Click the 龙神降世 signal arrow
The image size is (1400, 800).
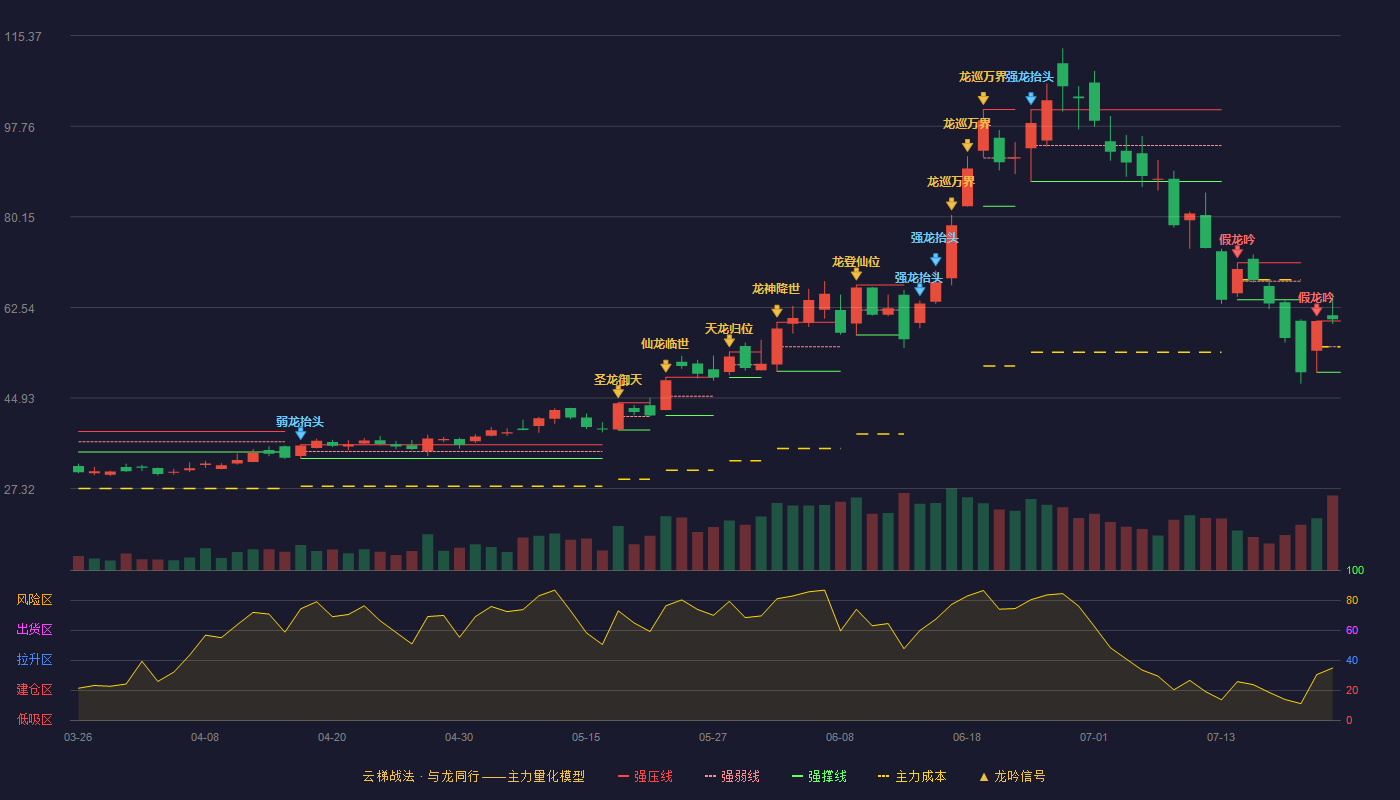click(x=777, y=311)
